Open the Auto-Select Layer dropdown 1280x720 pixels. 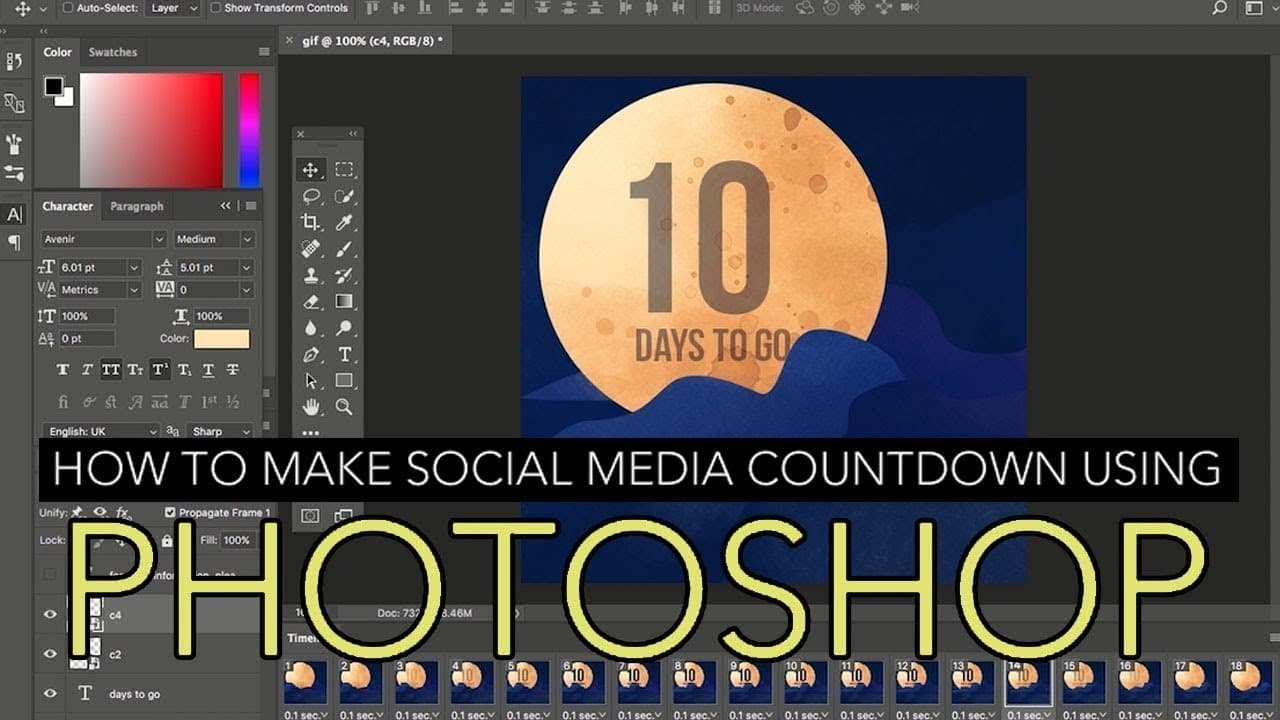pos(174,8)
